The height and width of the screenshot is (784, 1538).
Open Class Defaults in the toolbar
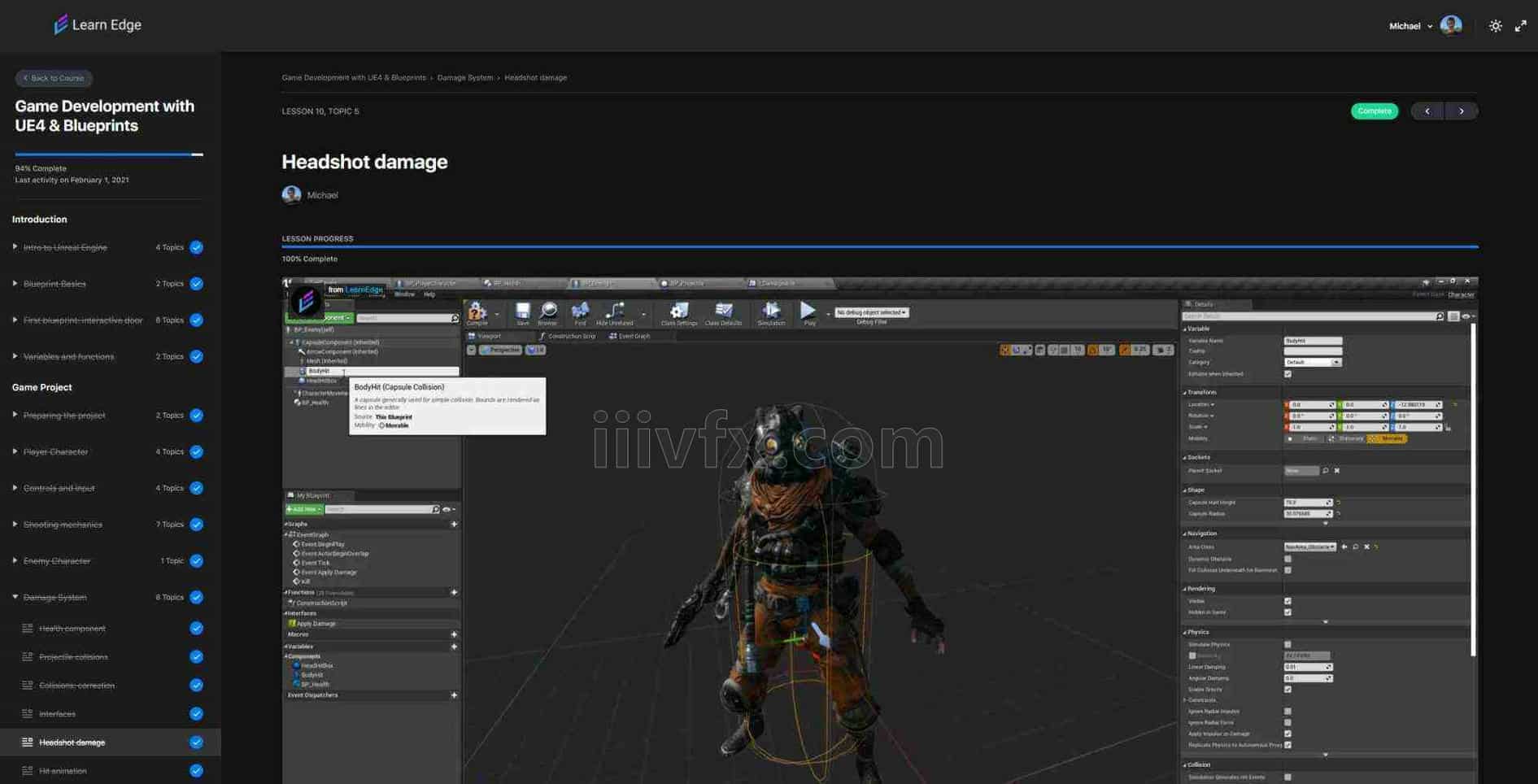723,313
